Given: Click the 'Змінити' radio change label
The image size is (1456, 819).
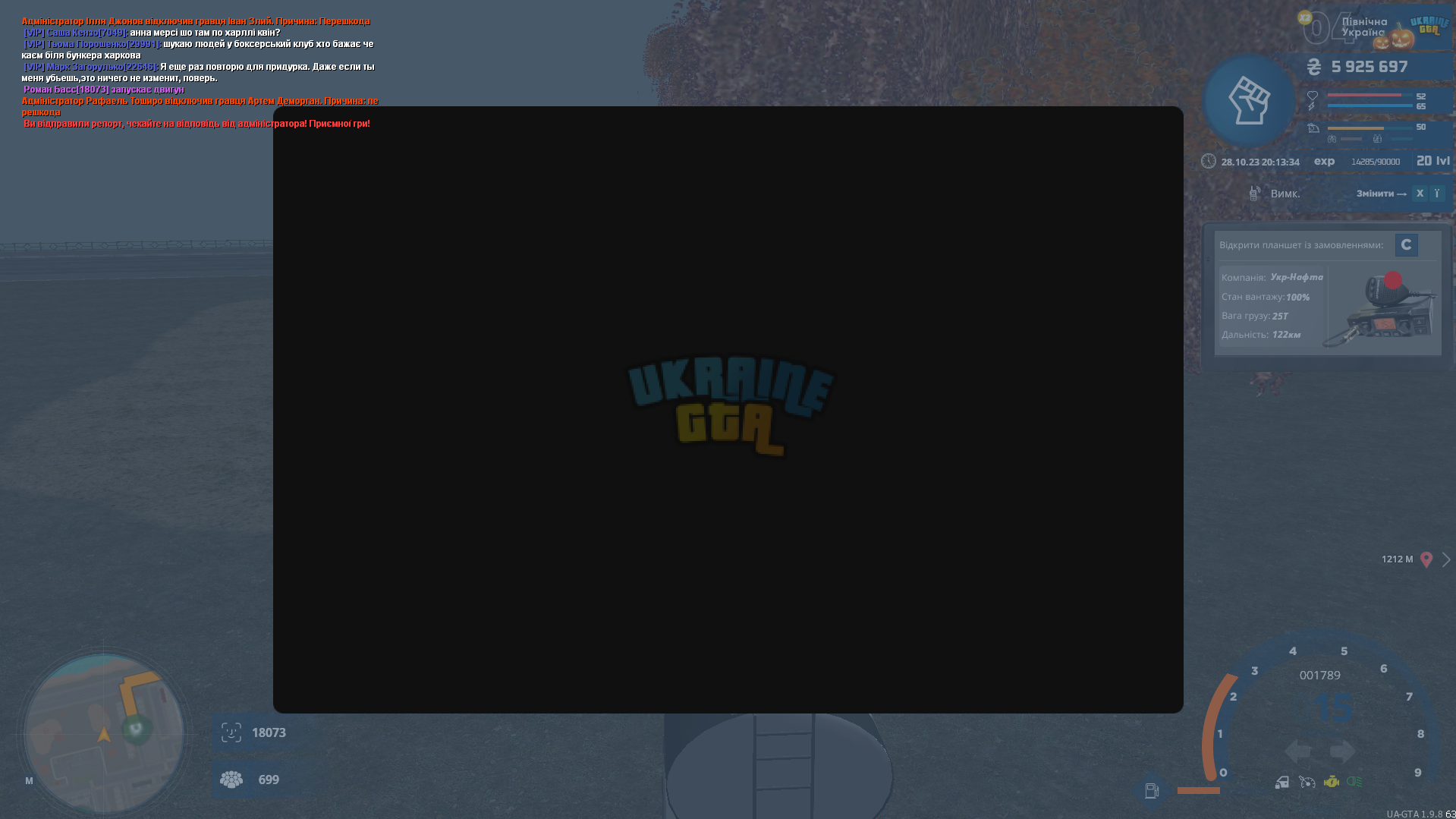Looking at the screenshot, I should pyautogui.click(x=1375, y=194).
